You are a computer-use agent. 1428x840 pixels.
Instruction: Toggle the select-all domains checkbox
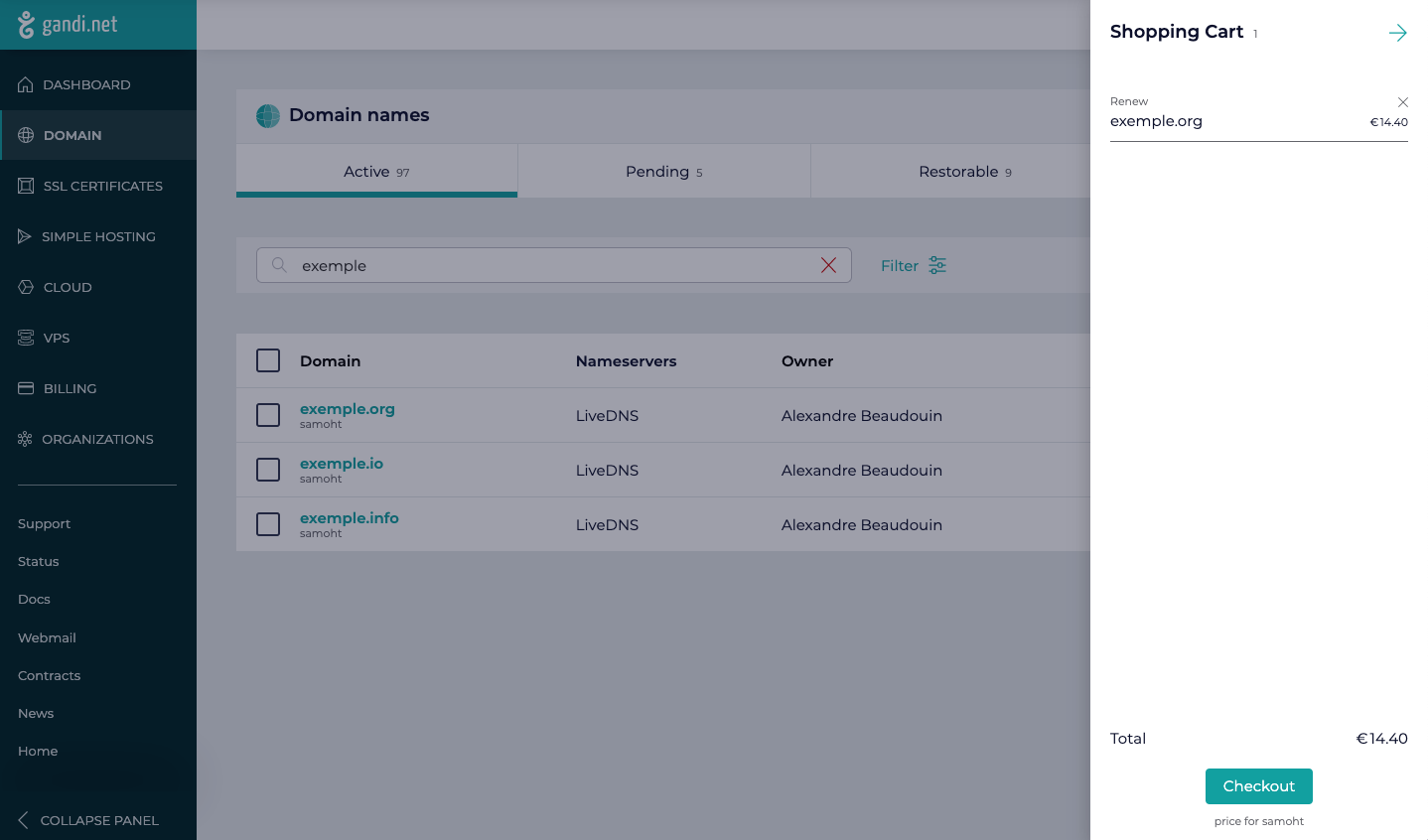click(268, 360)
